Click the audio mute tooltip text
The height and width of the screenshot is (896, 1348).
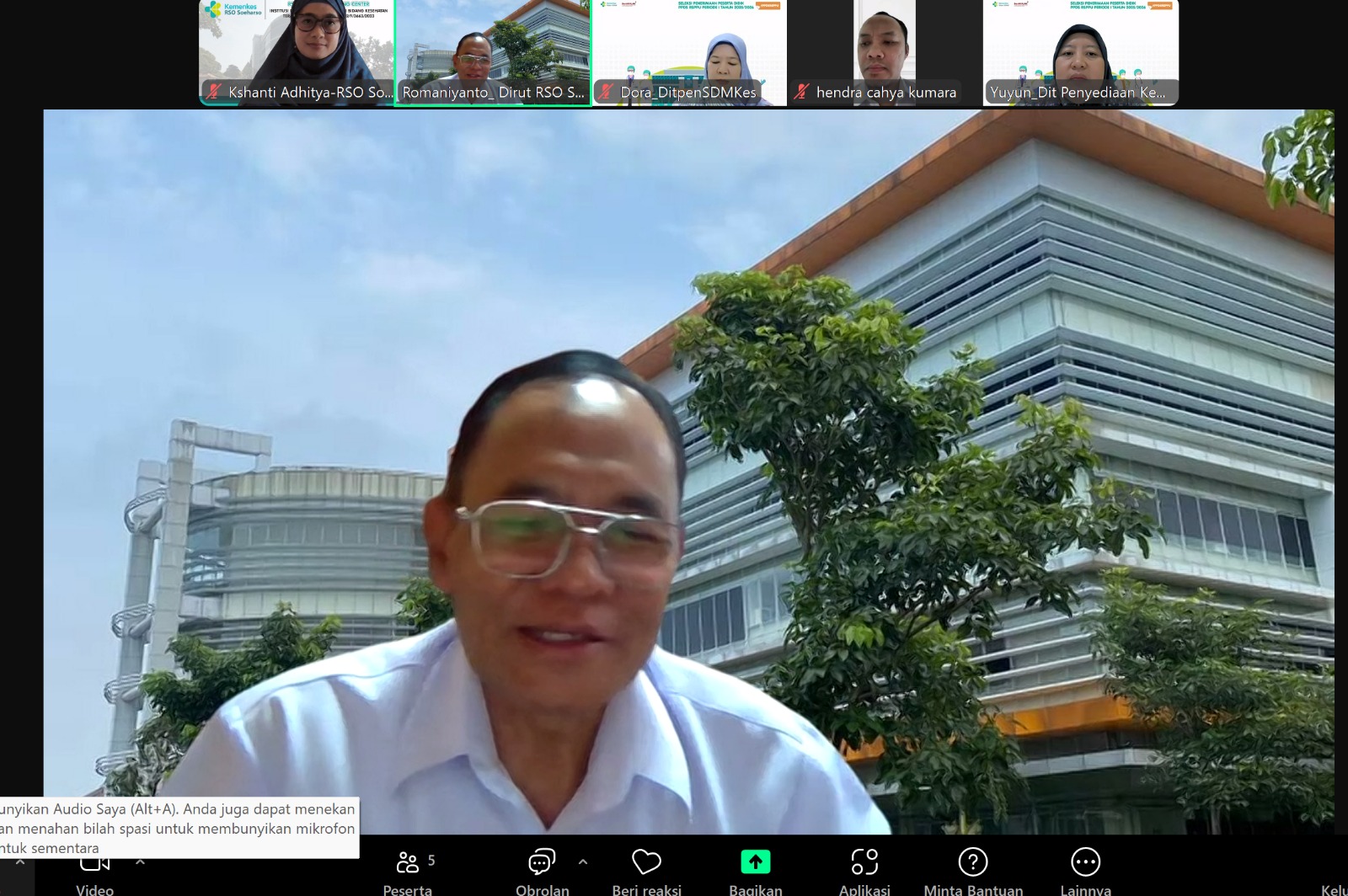179,828
